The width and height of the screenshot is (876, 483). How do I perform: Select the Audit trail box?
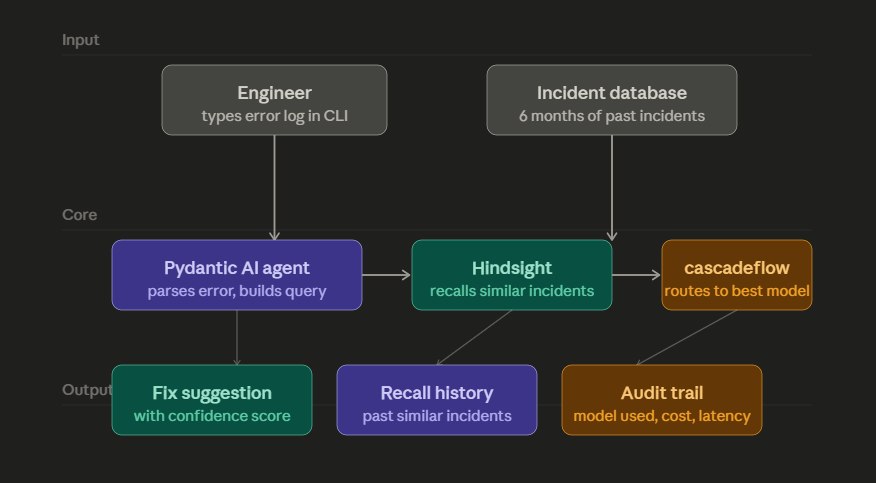click(x=662, y=400)
